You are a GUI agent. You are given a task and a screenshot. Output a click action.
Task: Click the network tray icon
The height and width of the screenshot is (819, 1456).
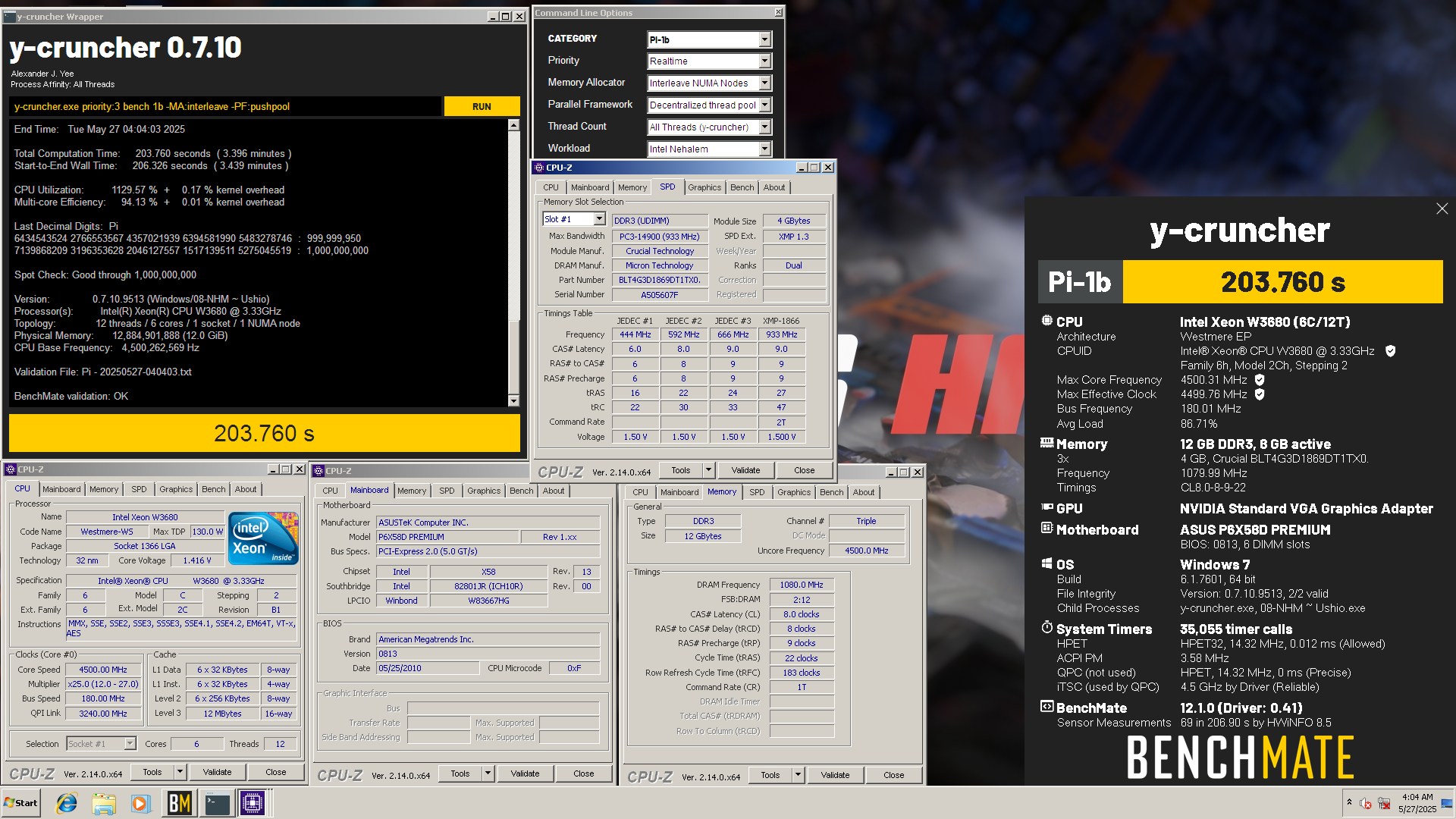(x=1384, y=803)
